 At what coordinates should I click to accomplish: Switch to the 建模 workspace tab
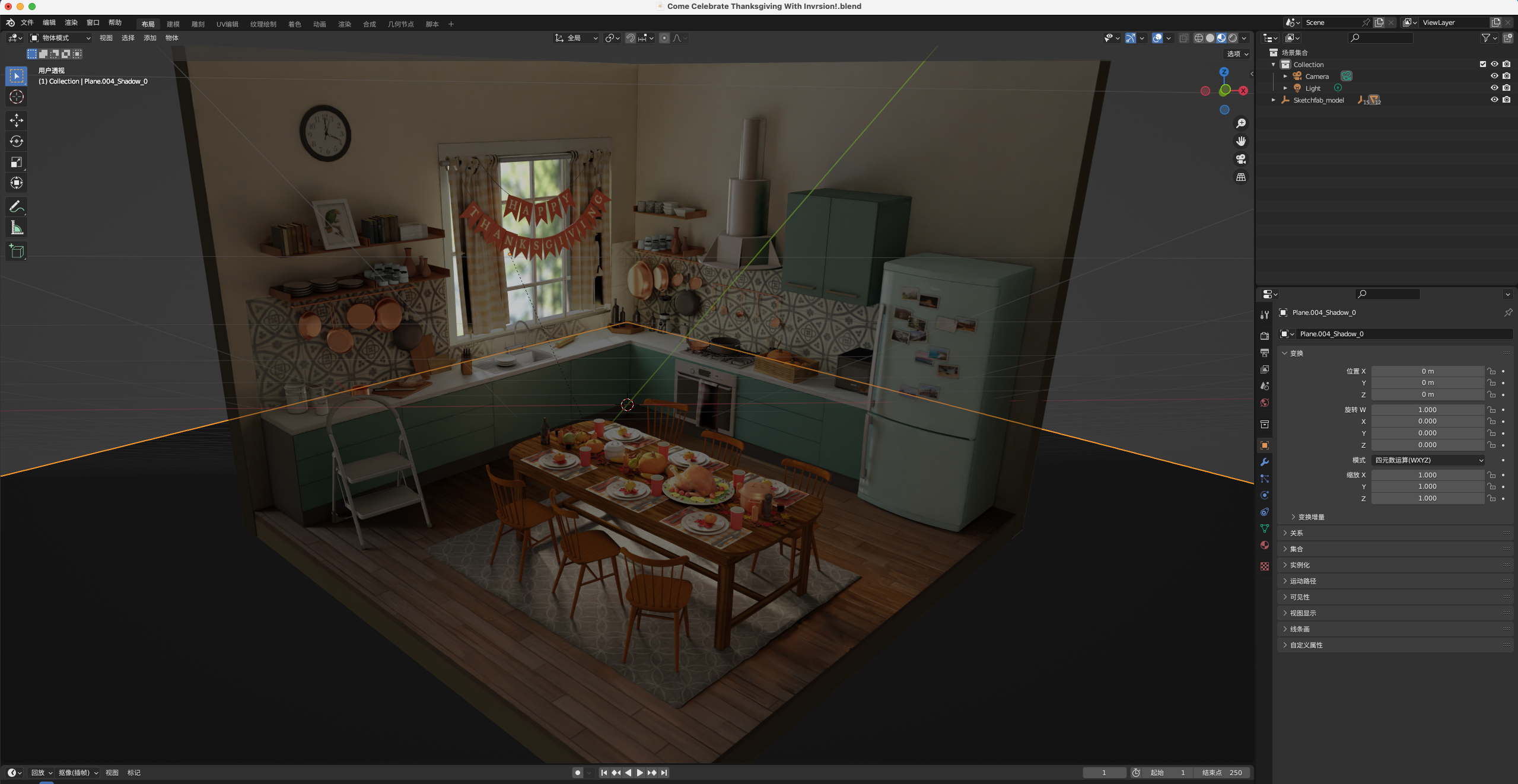(173, 24)
